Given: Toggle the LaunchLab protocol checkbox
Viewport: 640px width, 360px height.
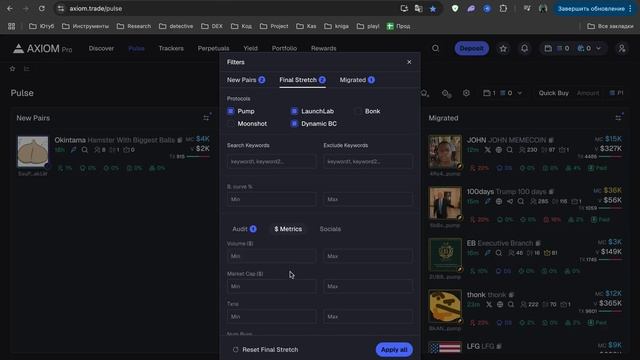Looking at the screenshot, I should click(x=294, y=111).
